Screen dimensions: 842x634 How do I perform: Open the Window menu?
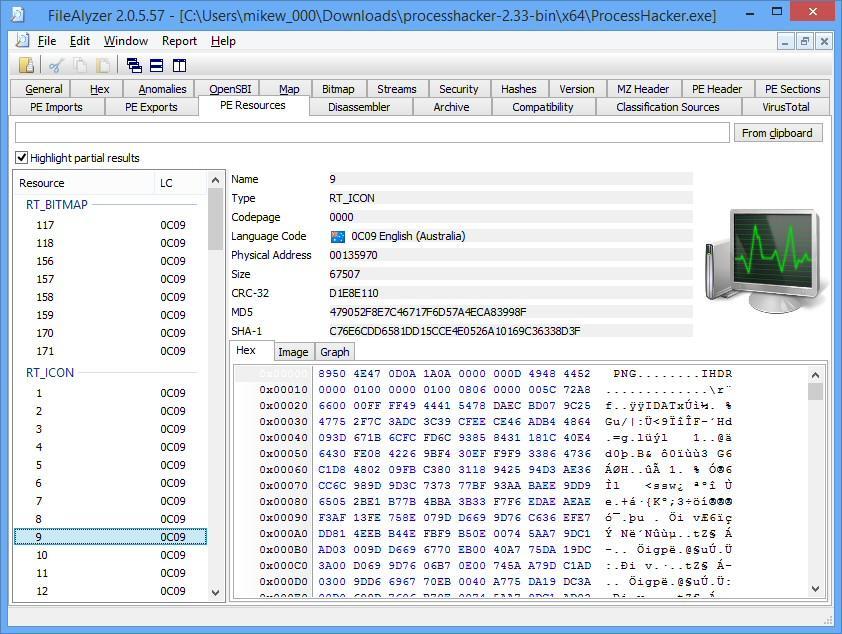coord(126,41)
